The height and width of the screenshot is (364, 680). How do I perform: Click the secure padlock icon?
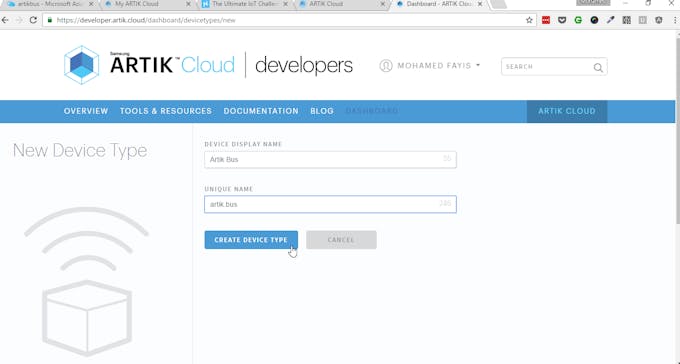point(49,20)
